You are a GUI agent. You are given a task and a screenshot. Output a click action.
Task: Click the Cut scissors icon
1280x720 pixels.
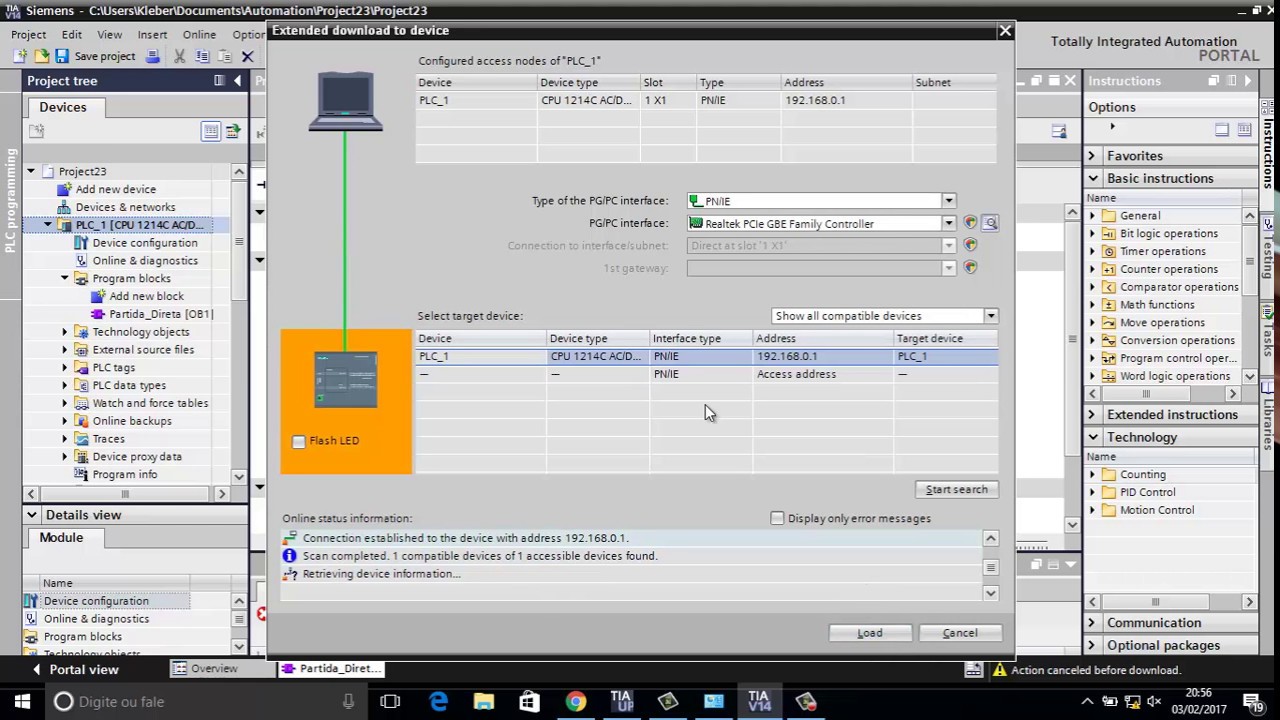pos(179,56)
